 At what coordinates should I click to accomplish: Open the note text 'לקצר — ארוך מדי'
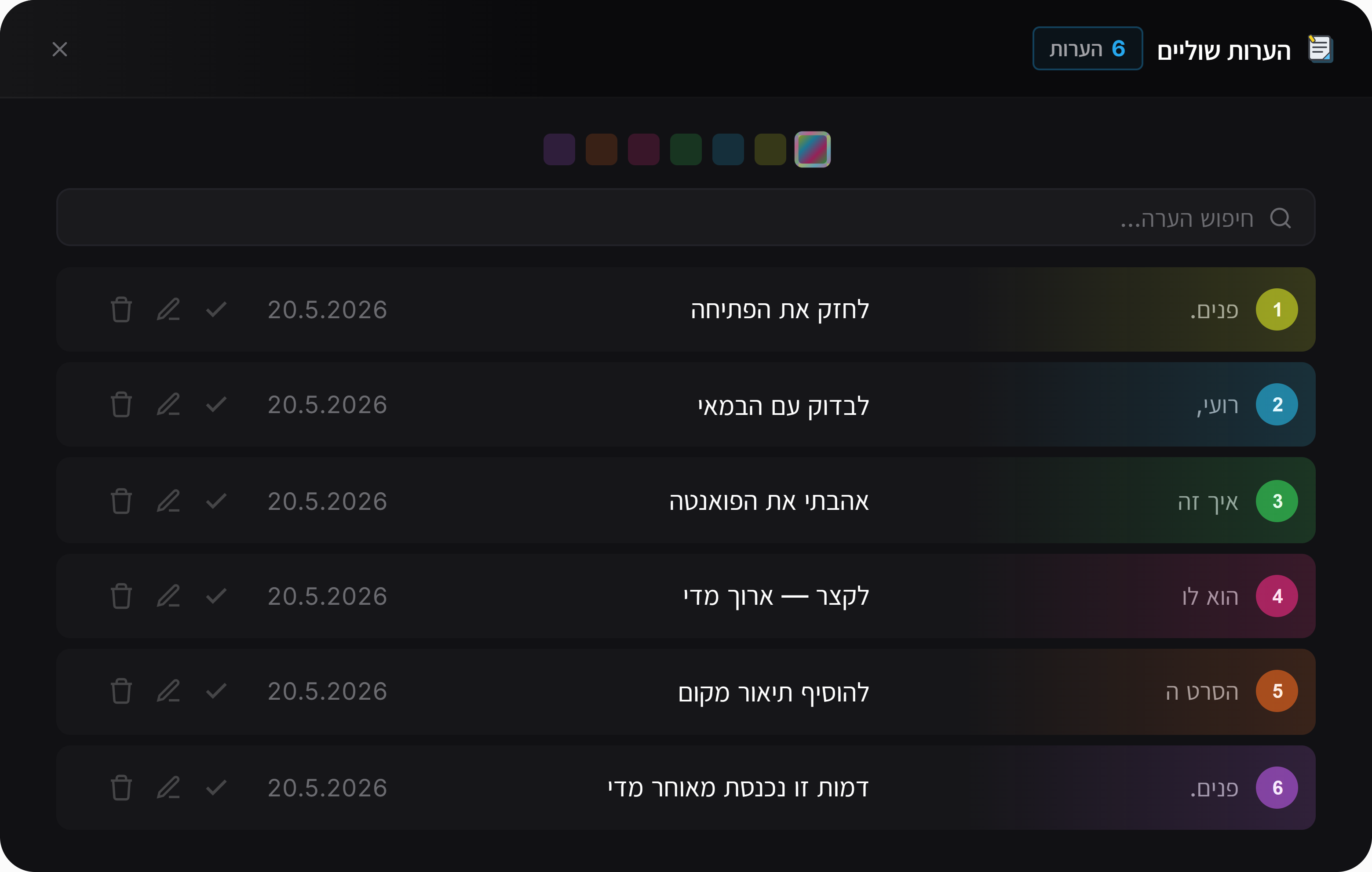click(777, 596)
